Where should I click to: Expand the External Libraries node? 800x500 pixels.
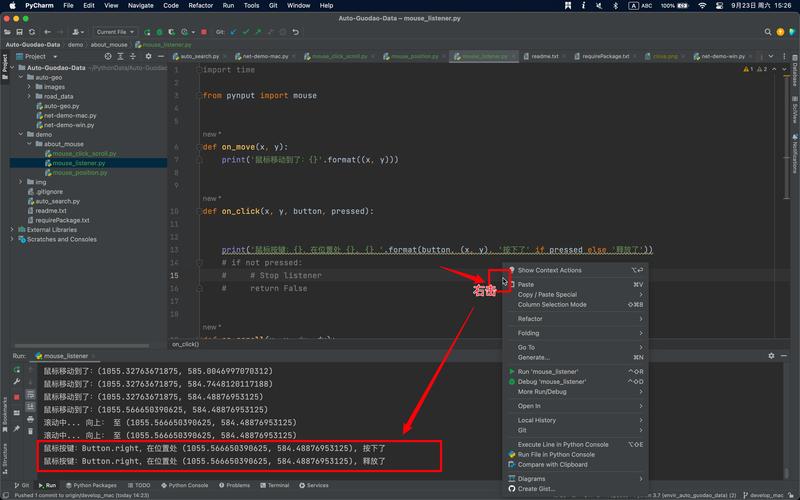[12, 230]
